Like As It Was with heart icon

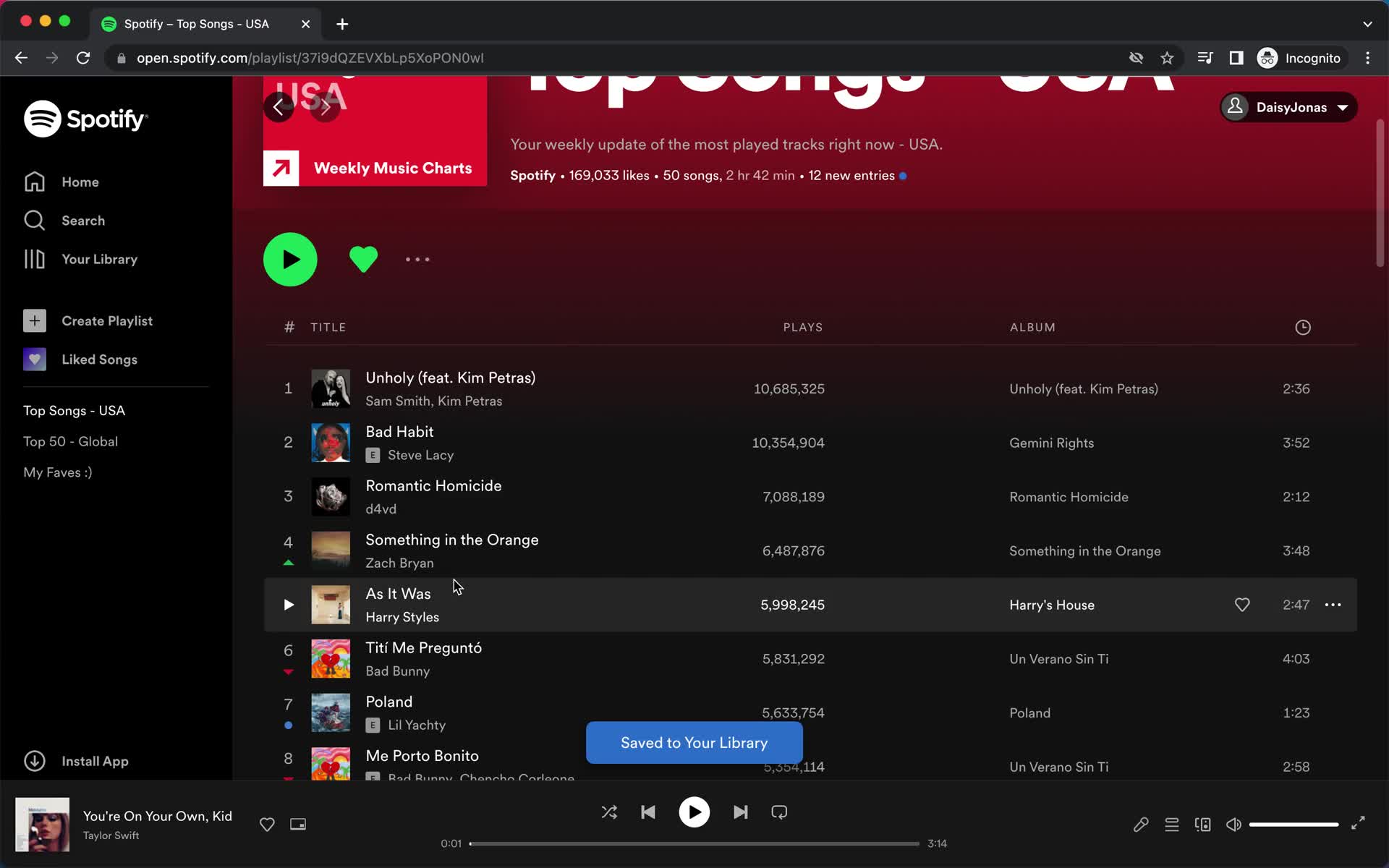[1242, 605]
